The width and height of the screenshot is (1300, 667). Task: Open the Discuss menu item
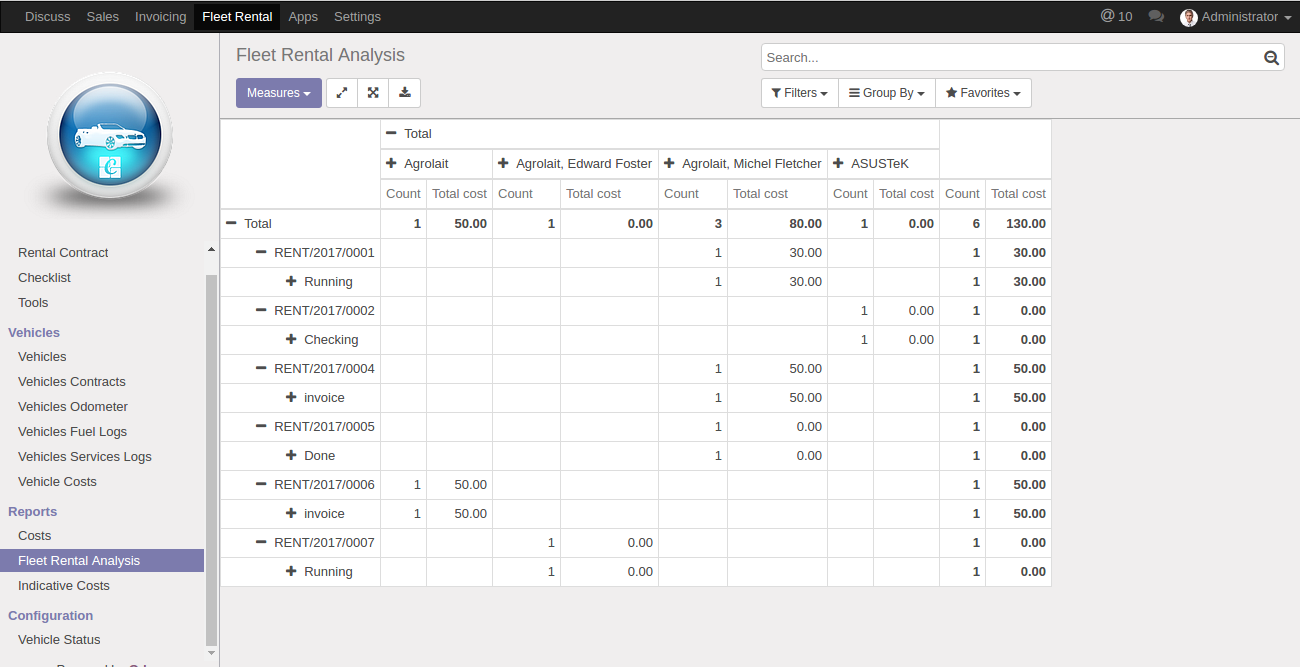(47, 16)
